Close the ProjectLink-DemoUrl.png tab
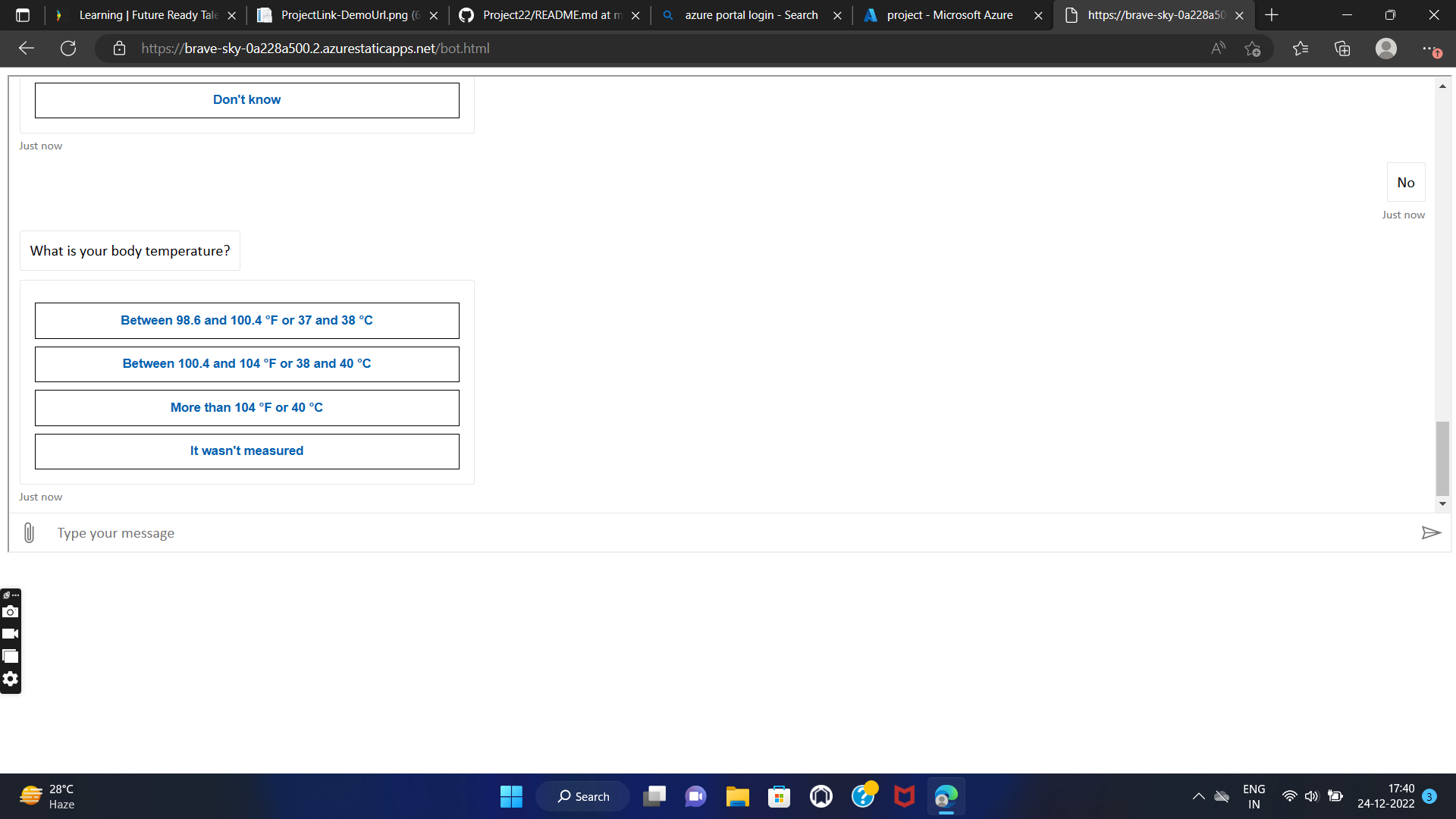This screenshot has height=819, width=1456. coord(434,15)
